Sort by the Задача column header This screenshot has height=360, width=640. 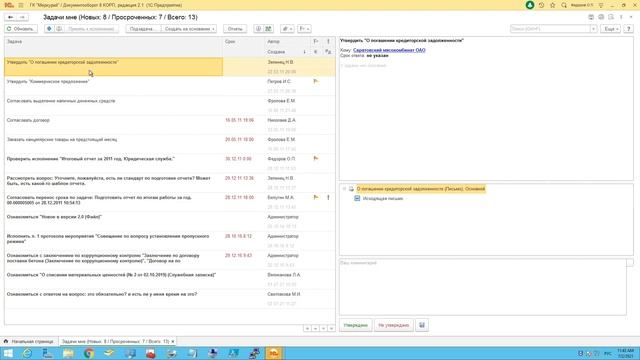(113, 42)
